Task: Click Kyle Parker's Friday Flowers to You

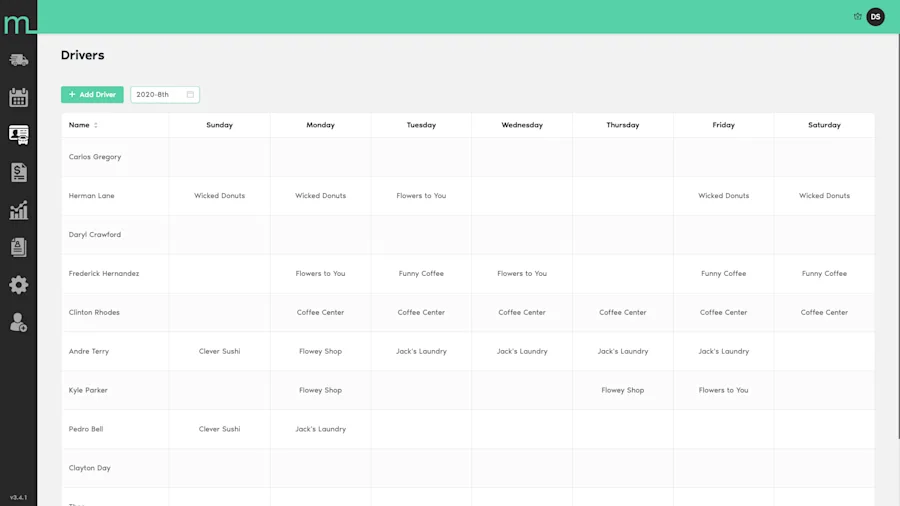Action: point(723,390)
